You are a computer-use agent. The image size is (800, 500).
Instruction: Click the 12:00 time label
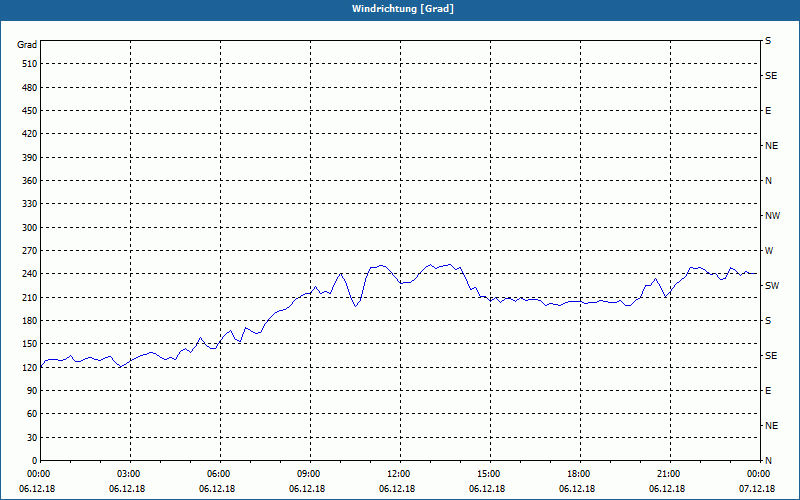click(401, 474)
